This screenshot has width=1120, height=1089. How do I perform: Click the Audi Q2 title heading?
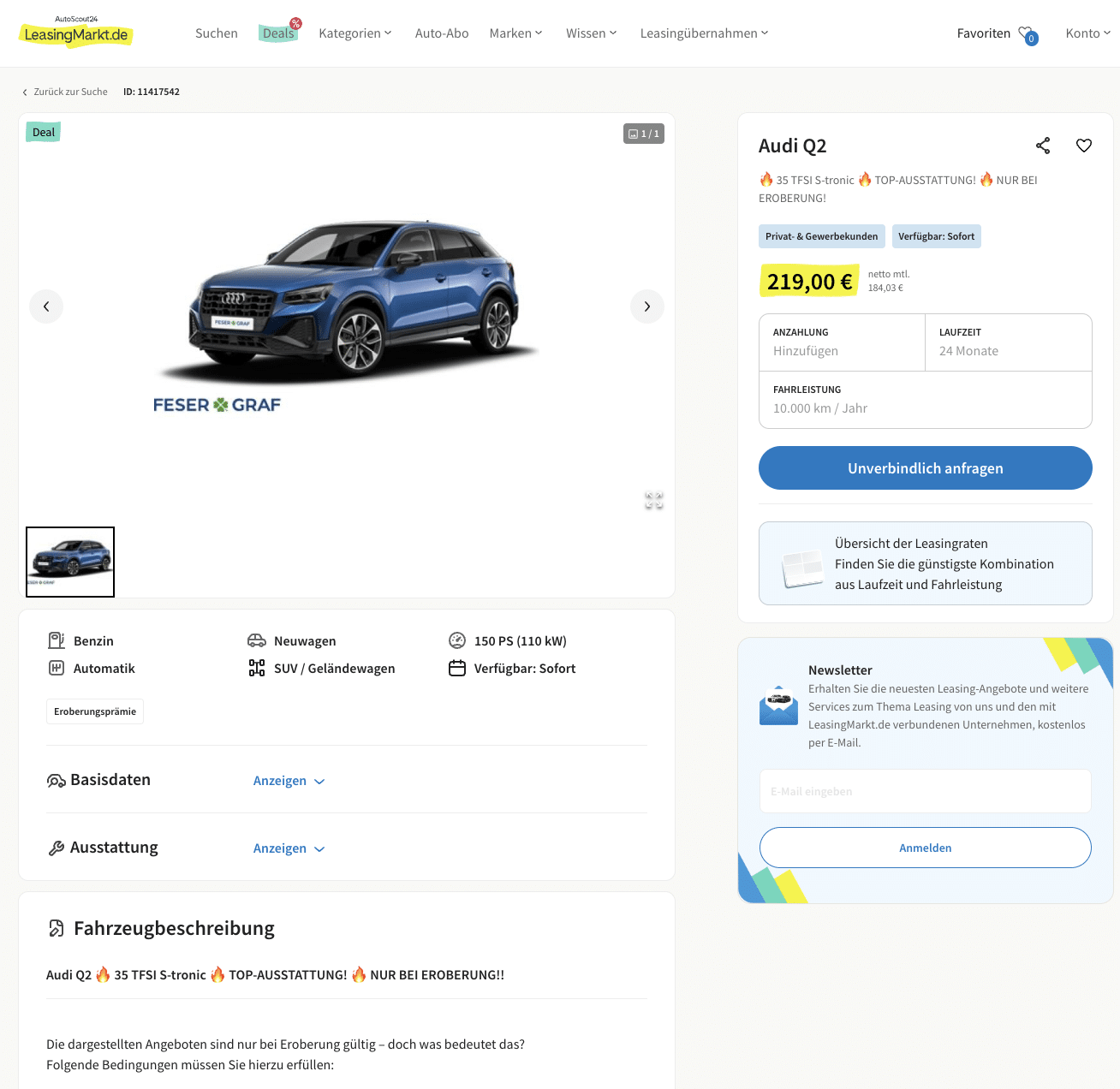[793, 146]
